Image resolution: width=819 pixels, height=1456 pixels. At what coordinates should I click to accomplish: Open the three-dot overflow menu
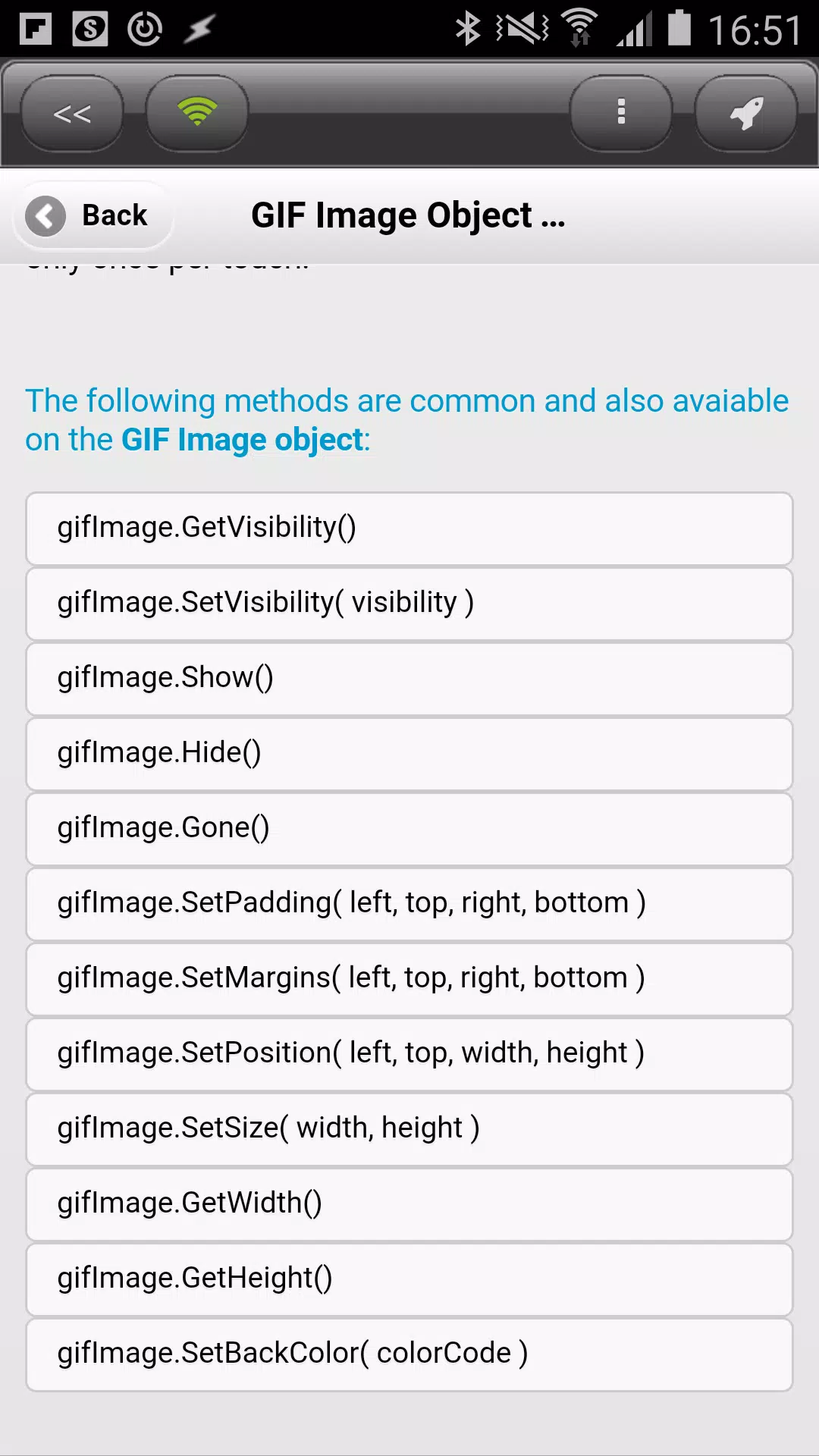pos(621,114)
